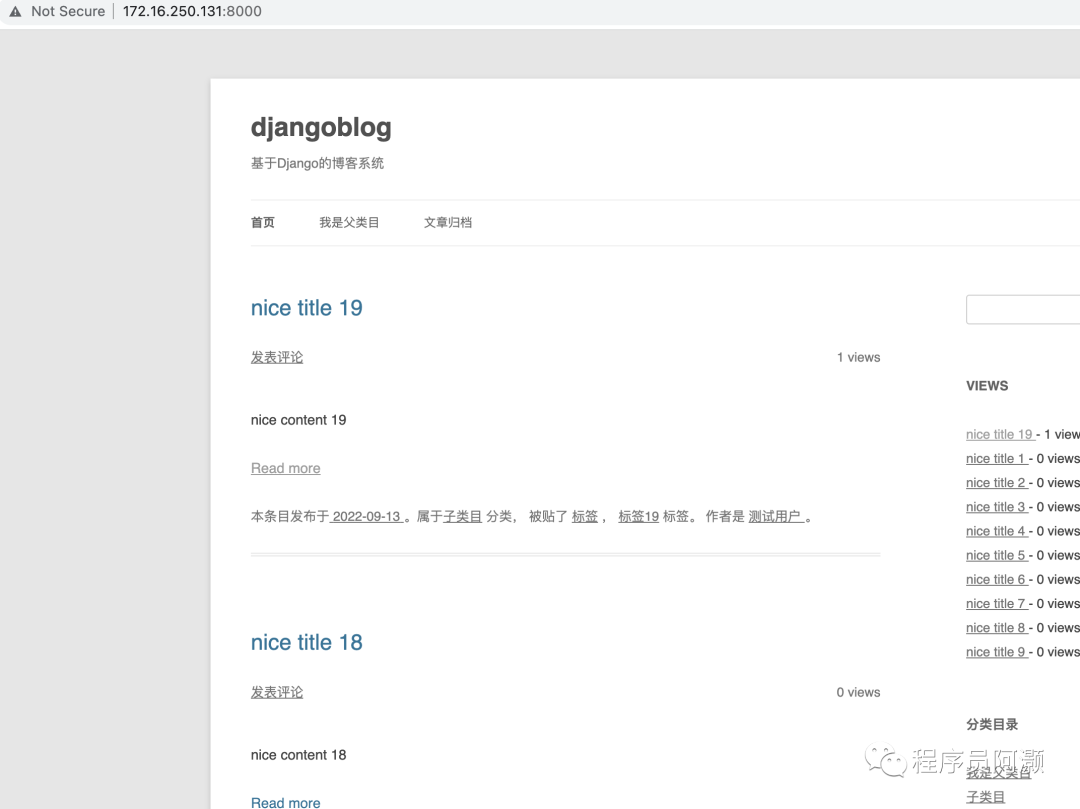Go to the 首页 nav item
Screen dimensions: 1080x809
[x=262, y=222]
